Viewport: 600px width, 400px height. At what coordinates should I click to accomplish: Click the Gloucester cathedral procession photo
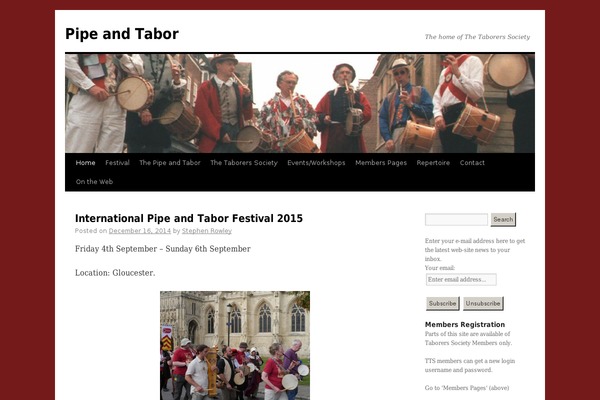[235, 346]
